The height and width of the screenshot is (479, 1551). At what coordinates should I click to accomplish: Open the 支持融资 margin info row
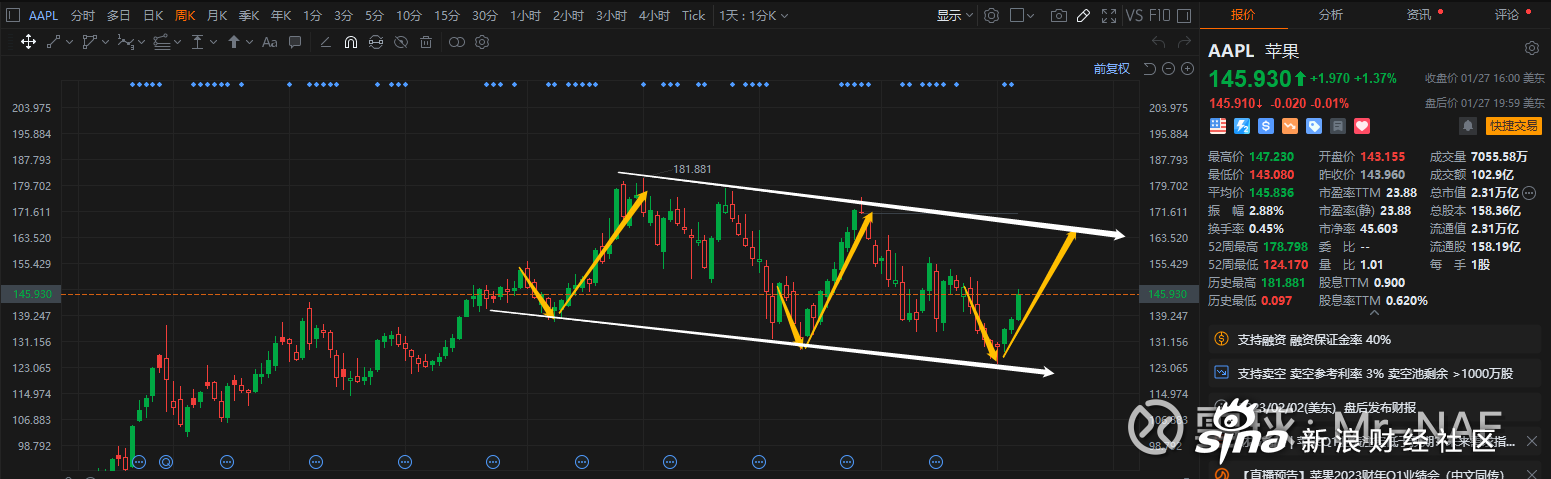(1375, 340)
